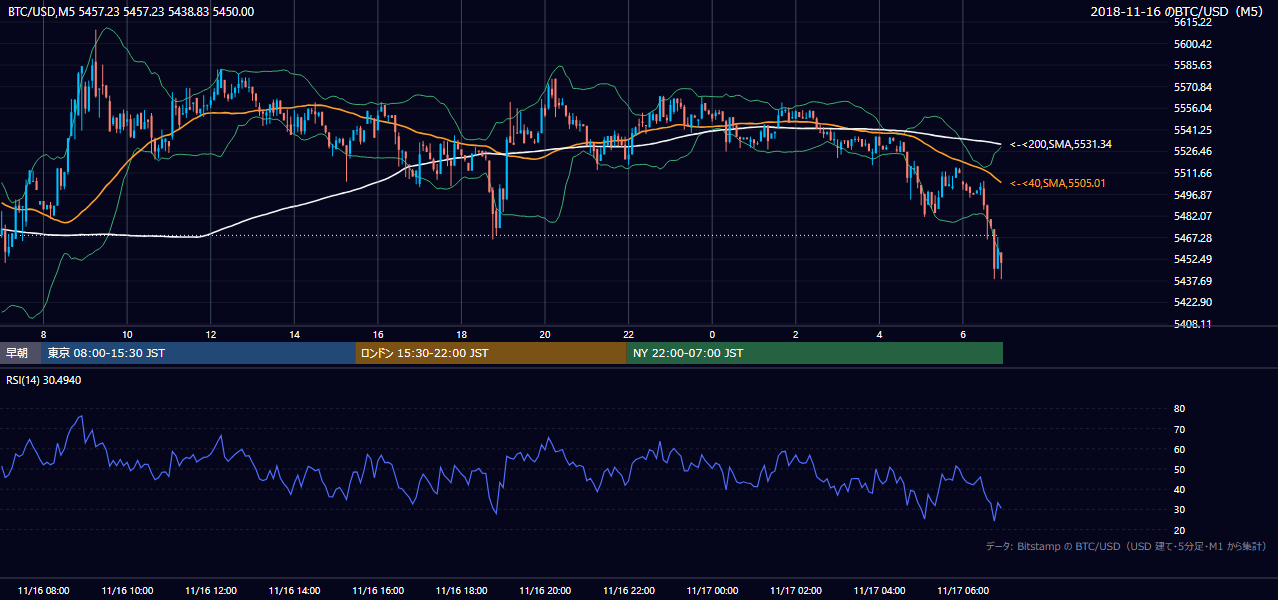Click price axis value 5615.22
The width and height of the screenshot is (1278, 600).
[x=1193, y=22]
